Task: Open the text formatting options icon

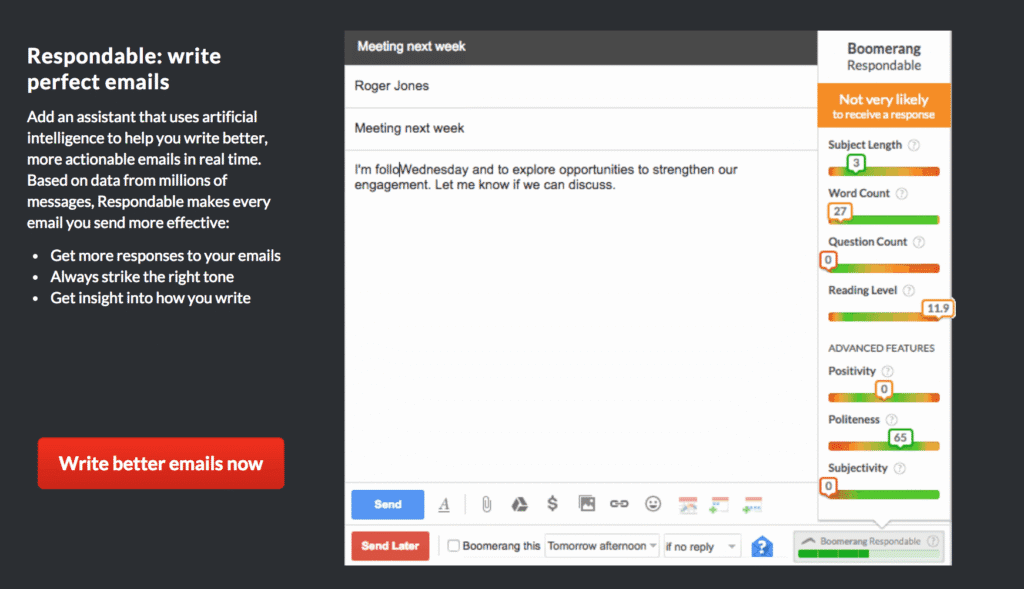Action: coord(444,505)
